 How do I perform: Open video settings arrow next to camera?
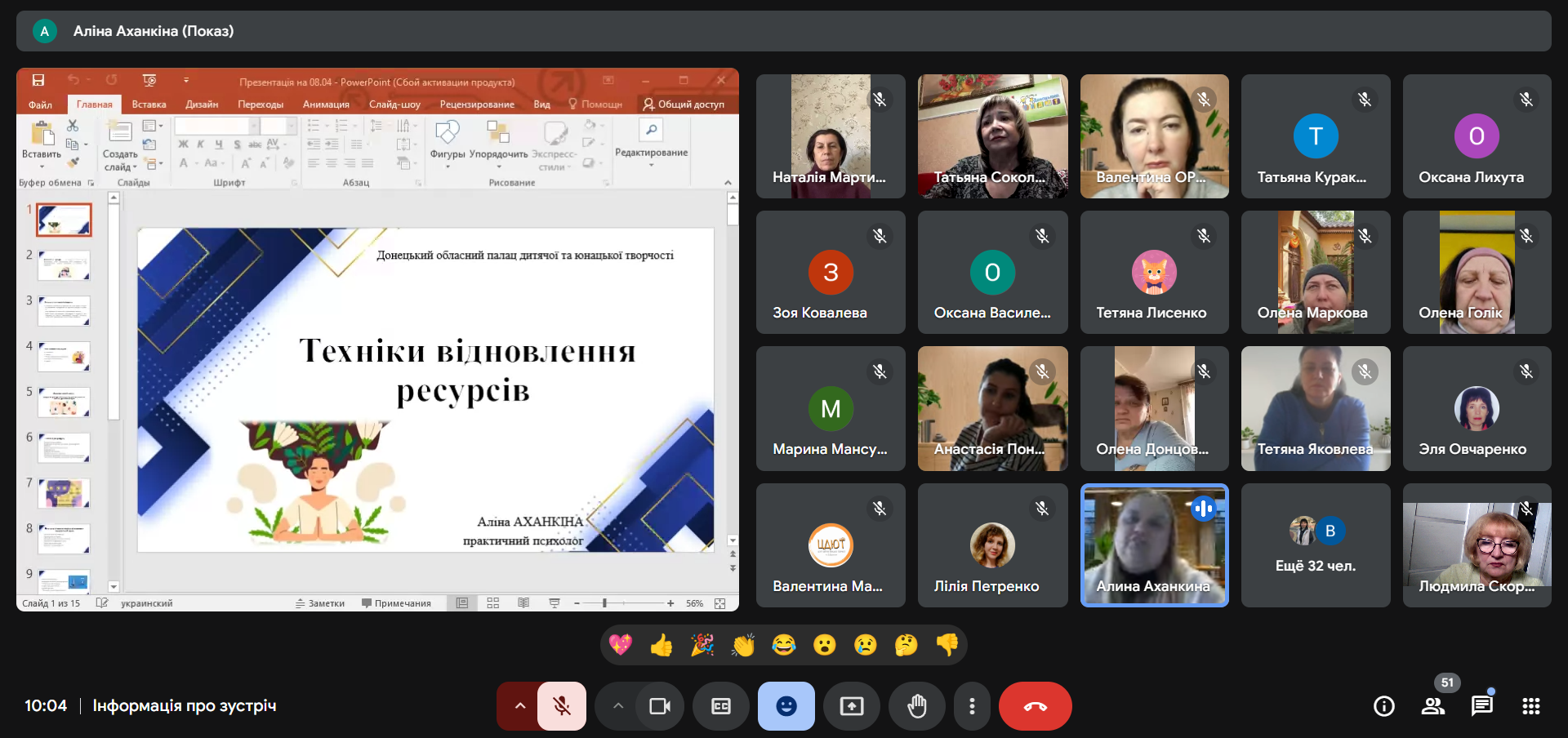point(618,706)
